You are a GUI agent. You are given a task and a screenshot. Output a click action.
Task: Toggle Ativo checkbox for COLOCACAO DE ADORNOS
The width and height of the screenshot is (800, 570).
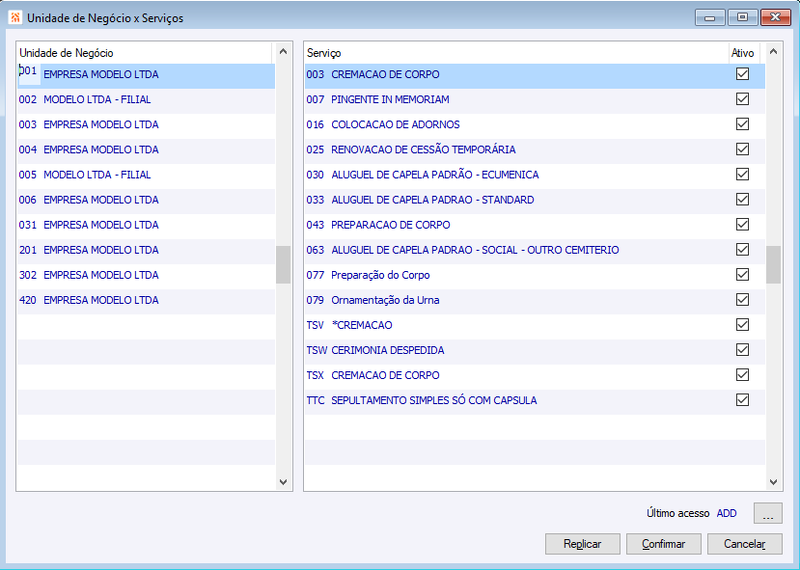[742, 124]
